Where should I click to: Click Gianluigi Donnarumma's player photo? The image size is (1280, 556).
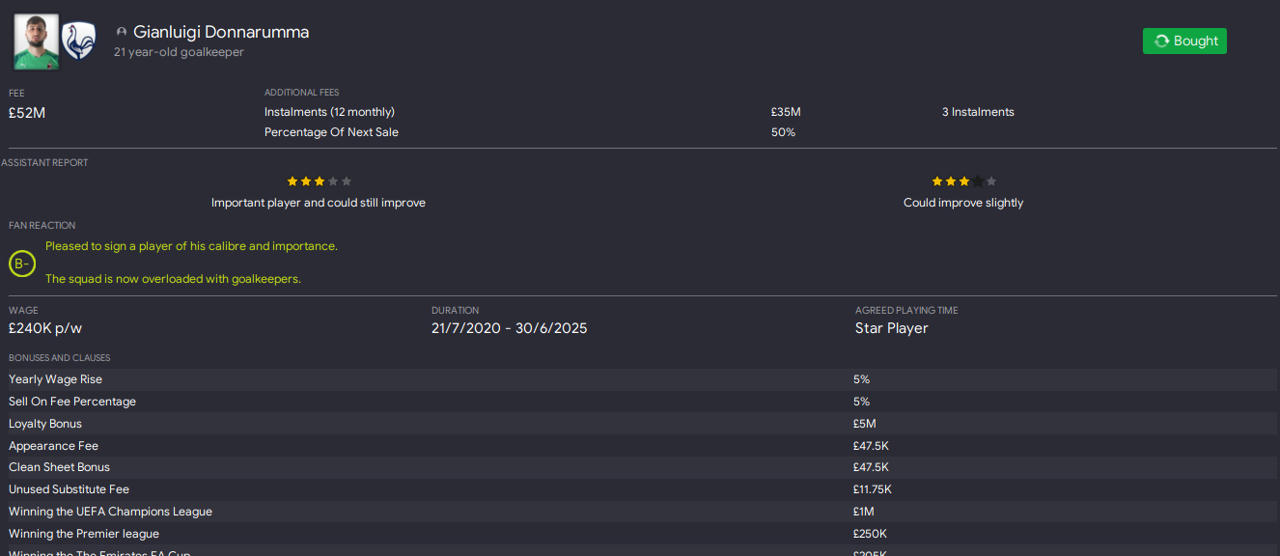click(36, 41)
